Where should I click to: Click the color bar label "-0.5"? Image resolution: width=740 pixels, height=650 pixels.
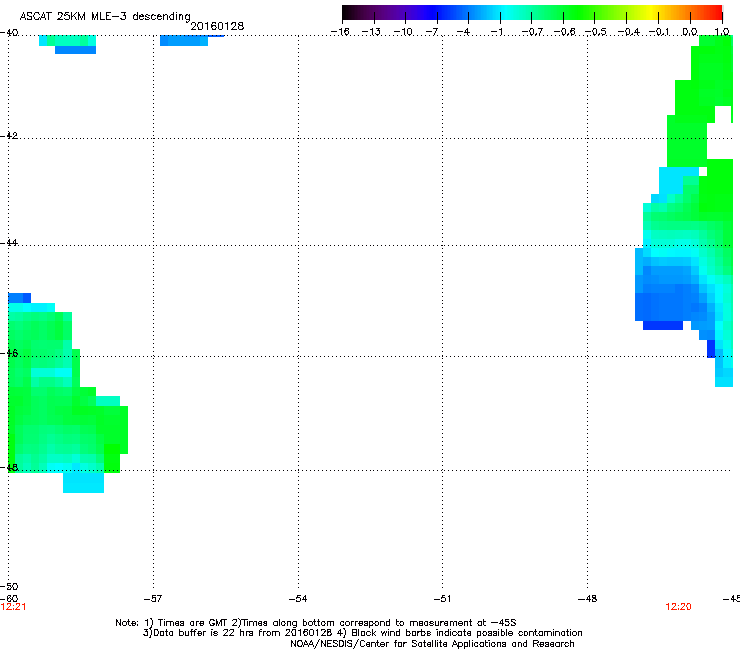[596, 32]
